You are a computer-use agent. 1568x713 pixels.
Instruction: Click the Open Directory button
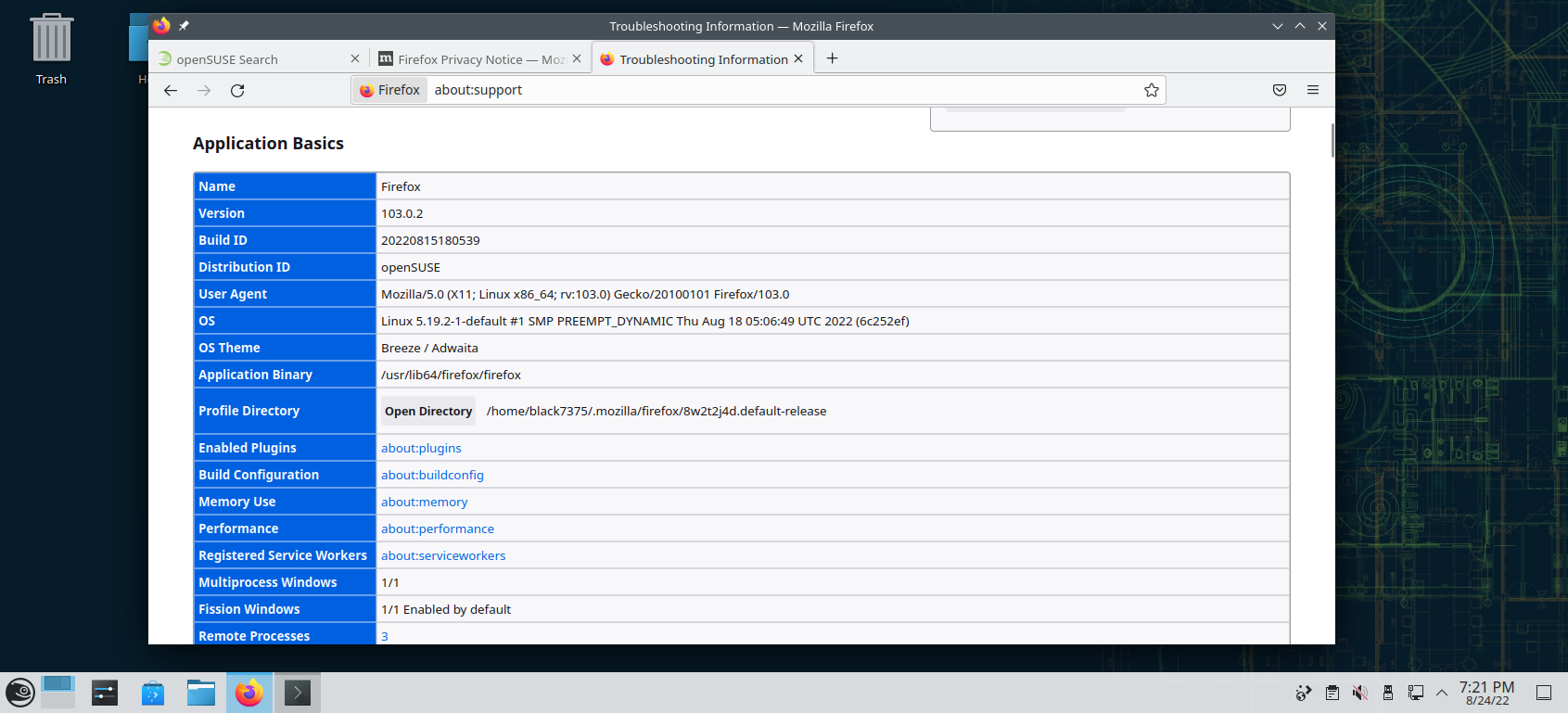coord(428,411)
